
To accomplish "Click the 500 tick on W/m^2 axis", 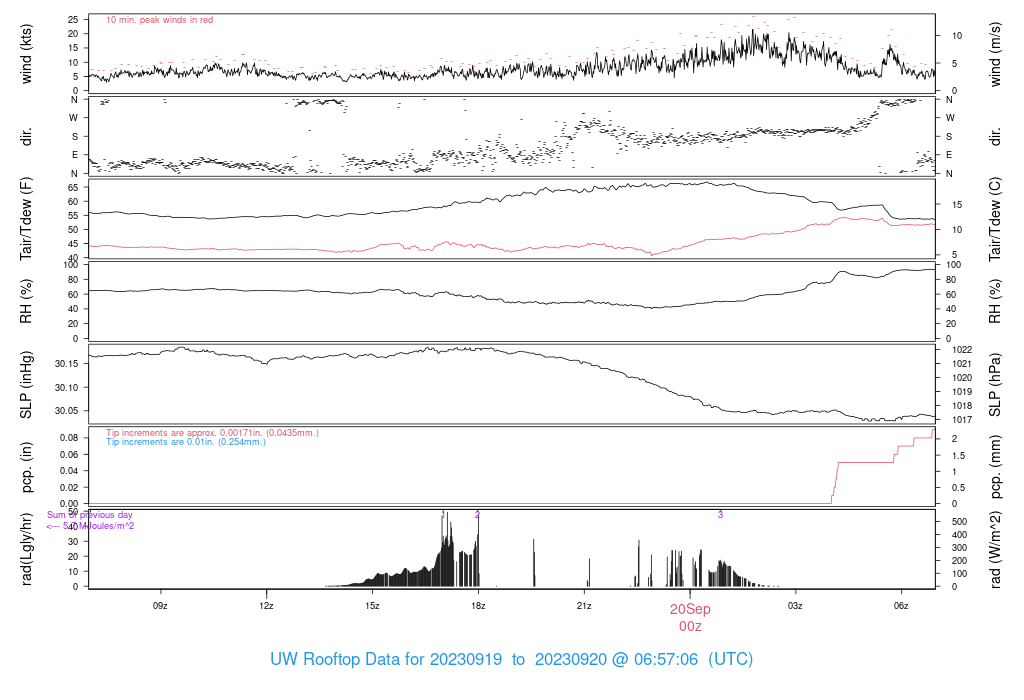I will (x=959, y=522).
